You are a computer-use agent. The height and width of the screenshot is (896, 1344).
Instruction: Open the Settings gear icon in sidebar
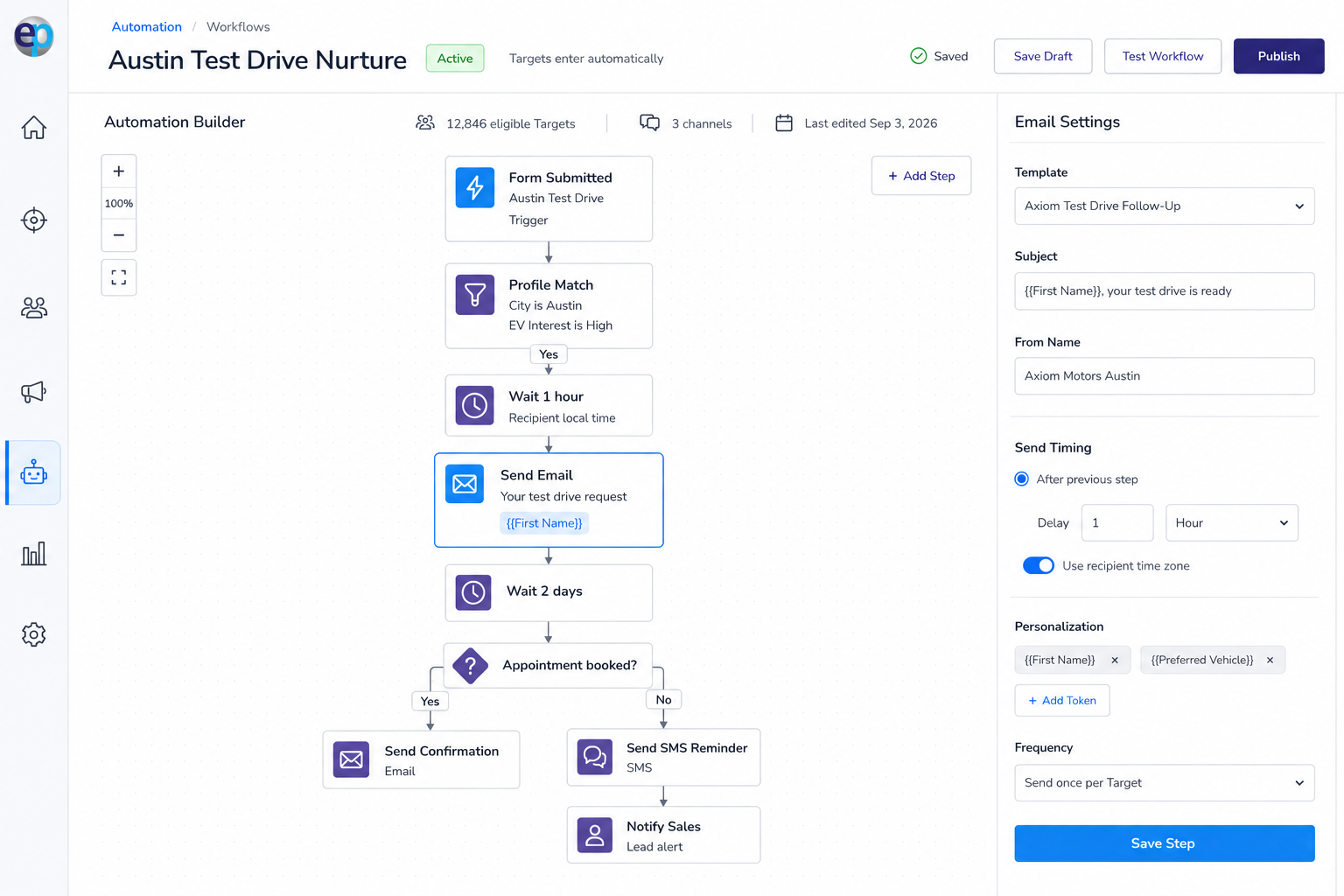[x=33, y=634]
